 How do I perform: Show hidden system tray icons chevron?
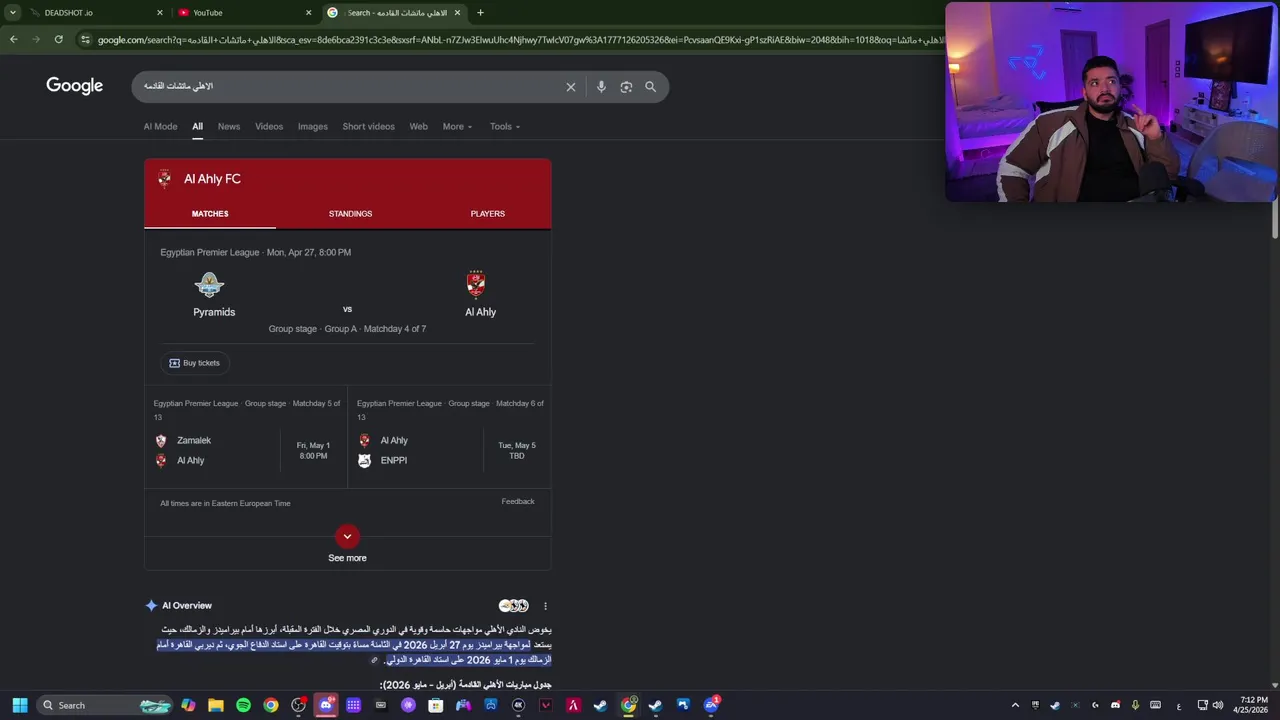tap(1015, 705)
